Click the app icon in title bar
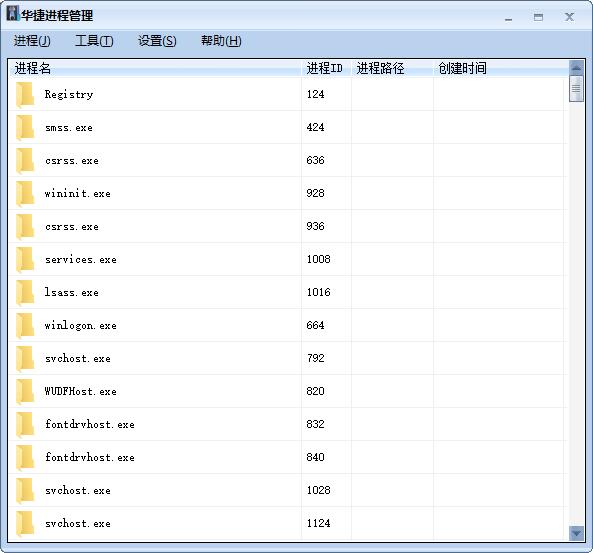The width and height of the screenshot is (593, 553). point(12,14)
